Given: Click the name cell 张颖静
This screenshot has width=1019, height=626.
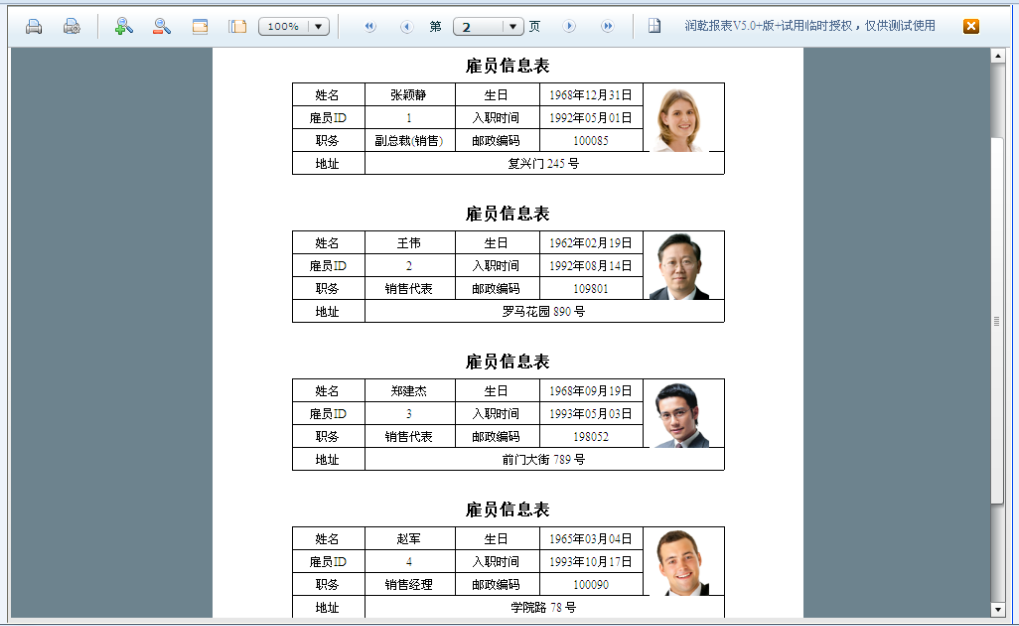Looking at the screenshot, I should [409, 95].
